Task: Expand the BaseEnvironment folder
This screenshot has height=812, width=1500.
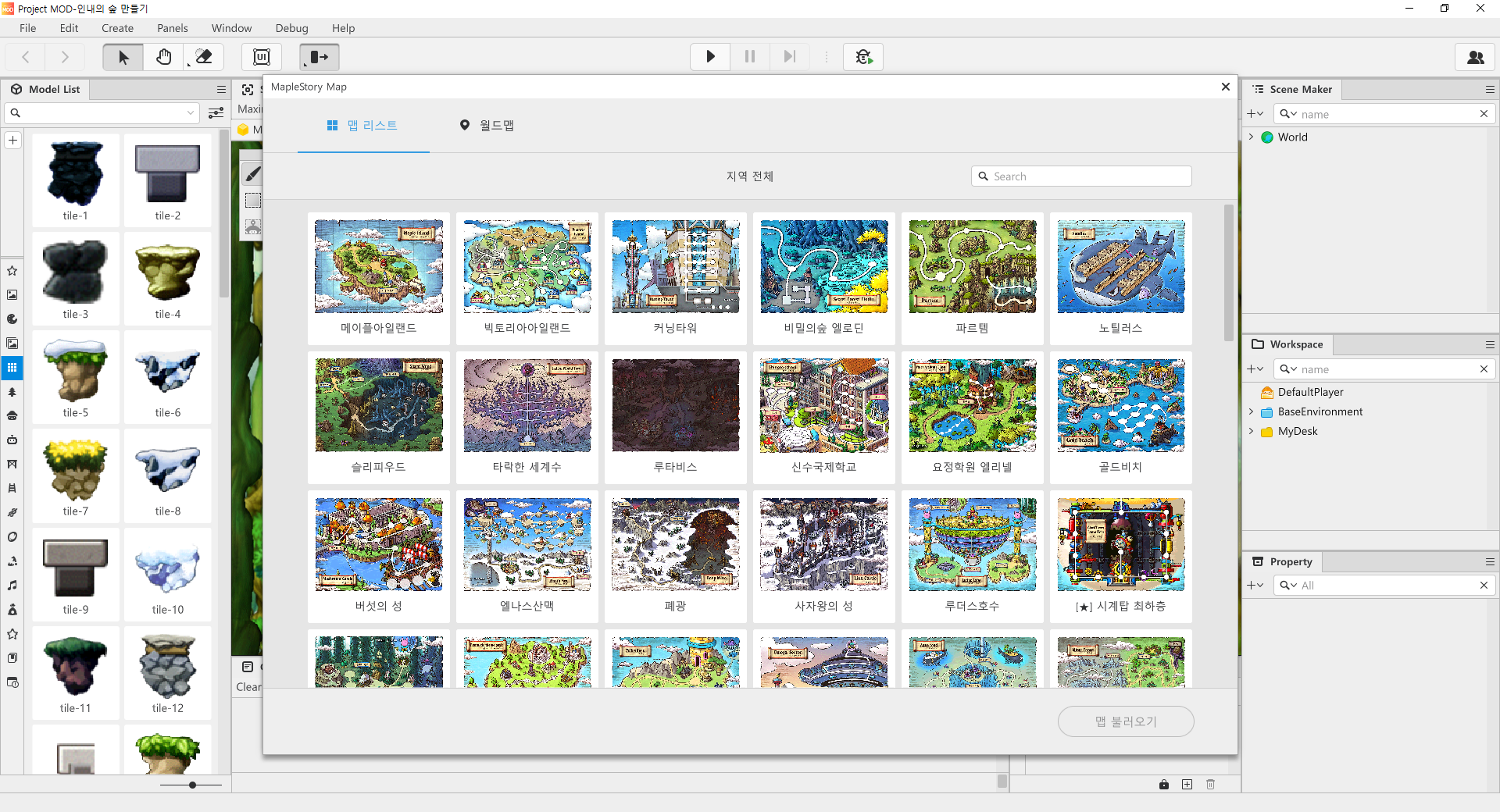Action: pos(1251,411)
